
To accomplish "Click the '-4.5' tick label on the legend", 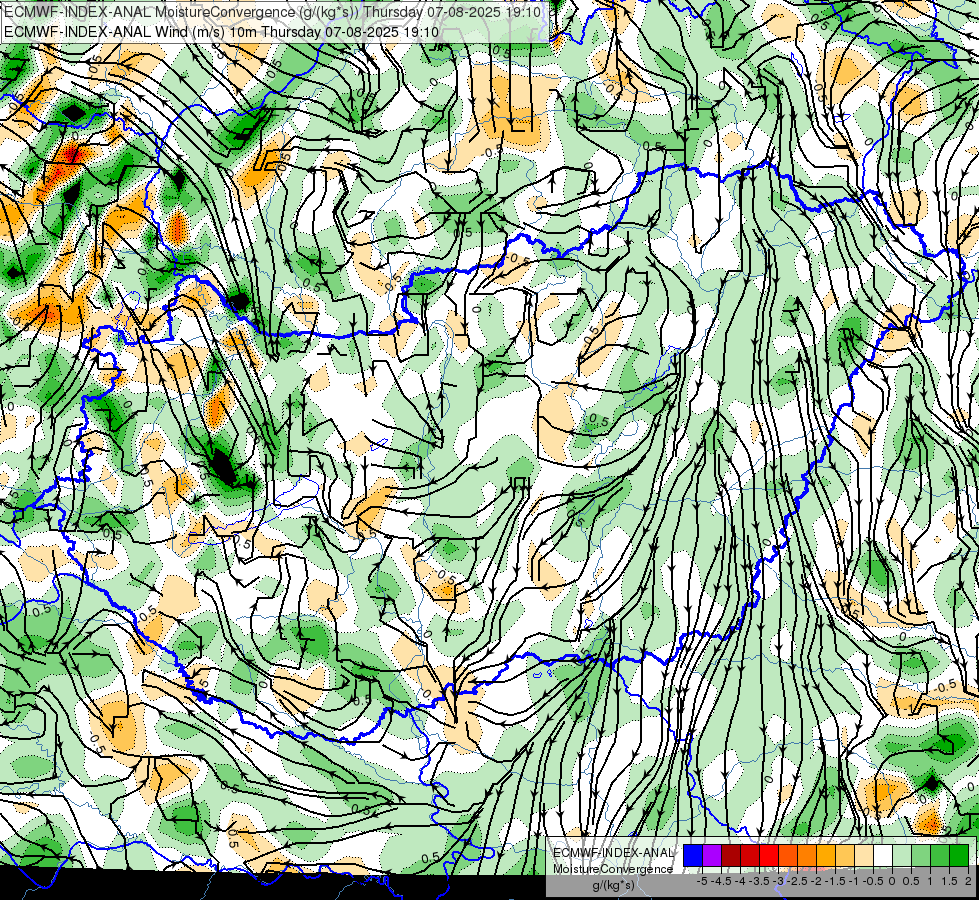I will 722,881.
